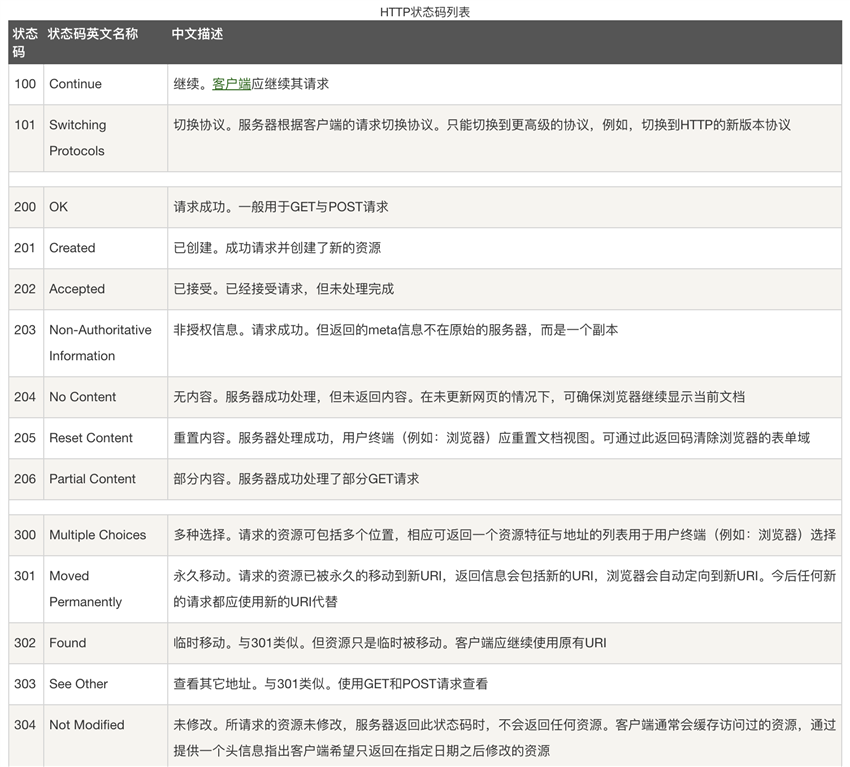
Task: Click description 已接受。已经接受请求，但未处理完成
Action: (x=284, y=289)
